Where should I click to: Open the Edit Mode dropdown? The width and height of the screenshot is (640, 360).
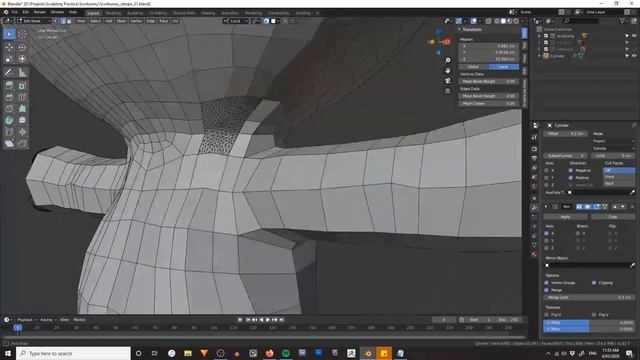34,21
